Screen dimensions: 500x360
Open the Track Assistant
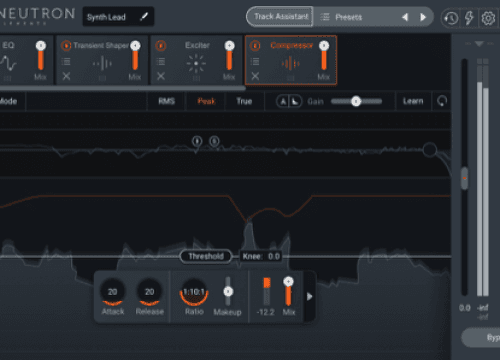point(280,17)
